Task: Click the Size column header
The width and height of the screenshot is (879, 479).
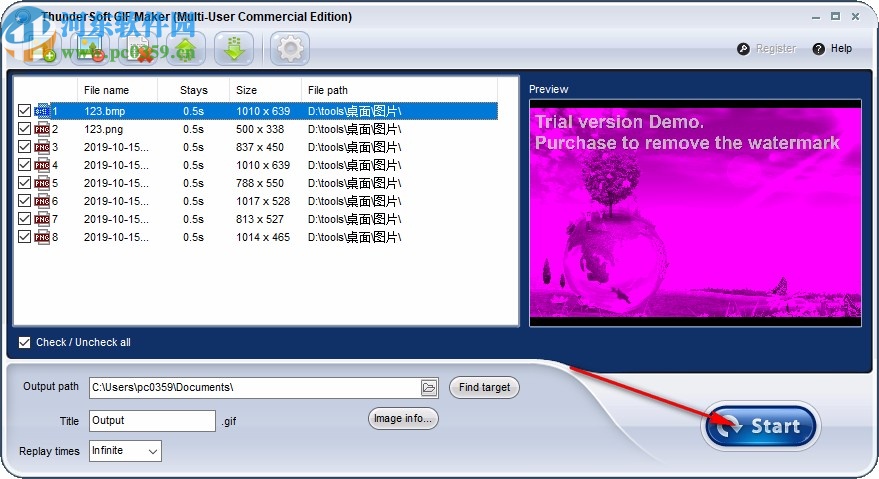Action: 265,90
